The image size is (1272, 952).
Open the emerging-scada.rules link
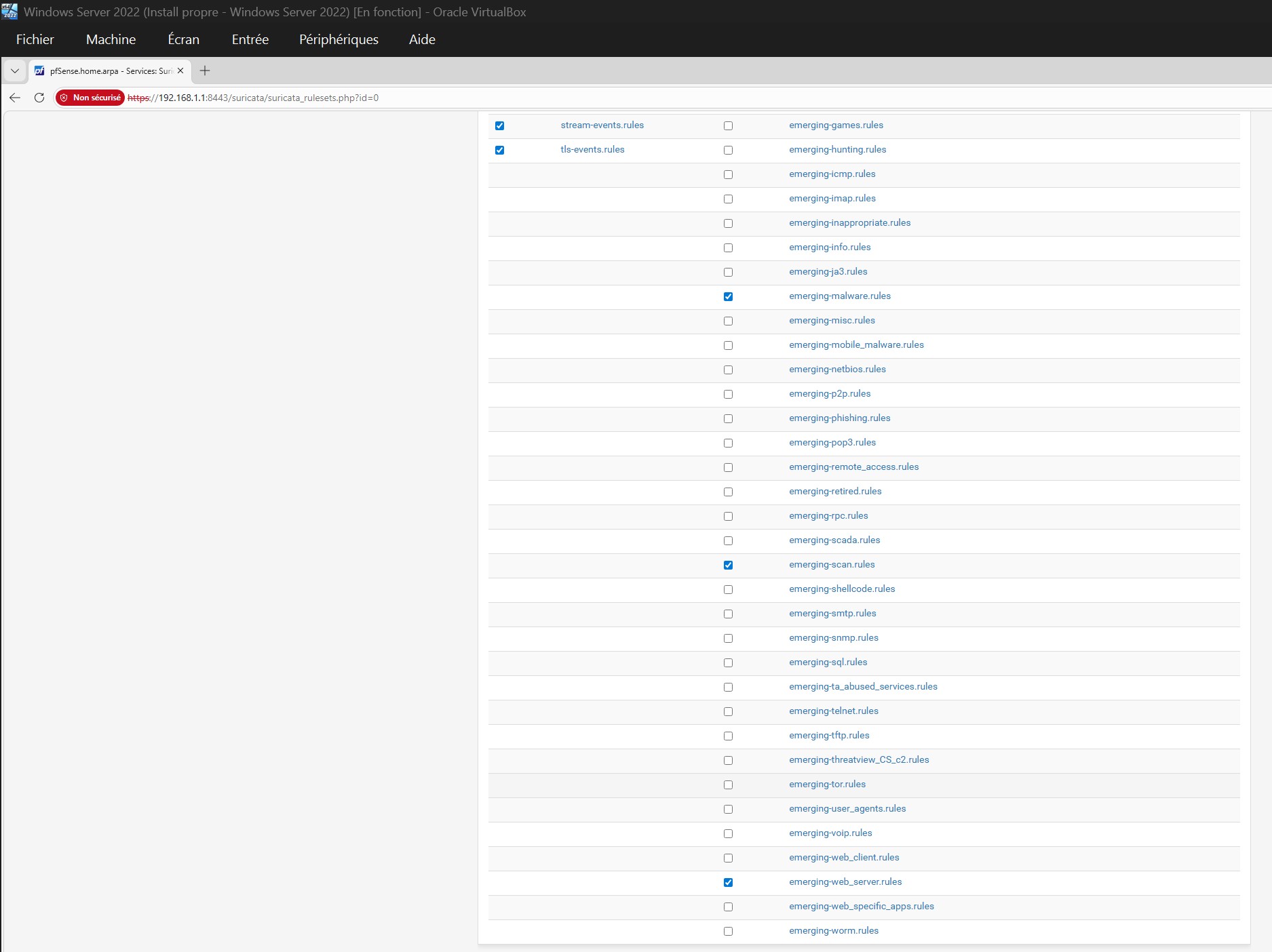(834, 540)
